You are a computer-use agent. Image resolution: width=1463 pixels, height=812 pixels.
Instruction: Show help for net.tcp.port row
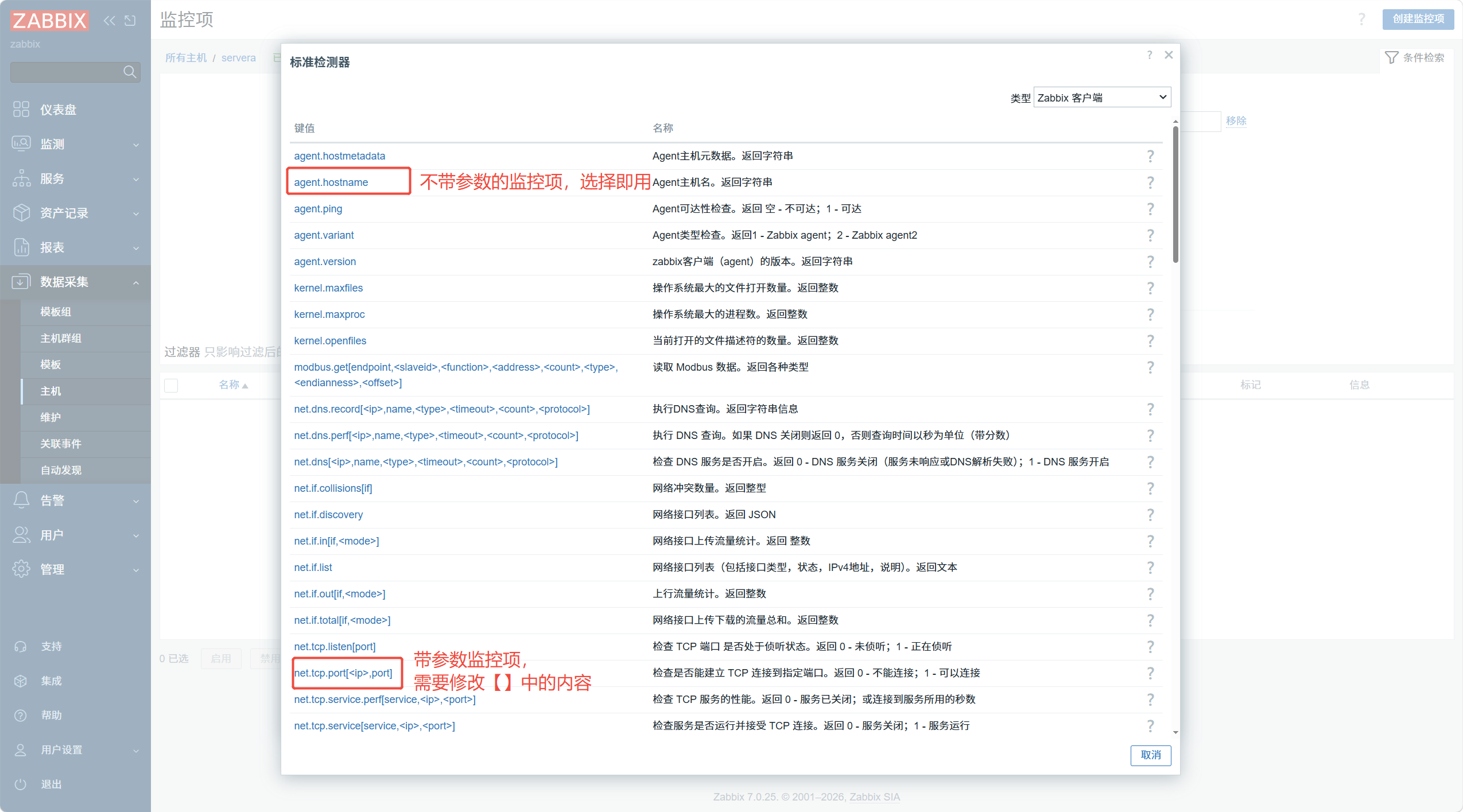point(1150,673)
